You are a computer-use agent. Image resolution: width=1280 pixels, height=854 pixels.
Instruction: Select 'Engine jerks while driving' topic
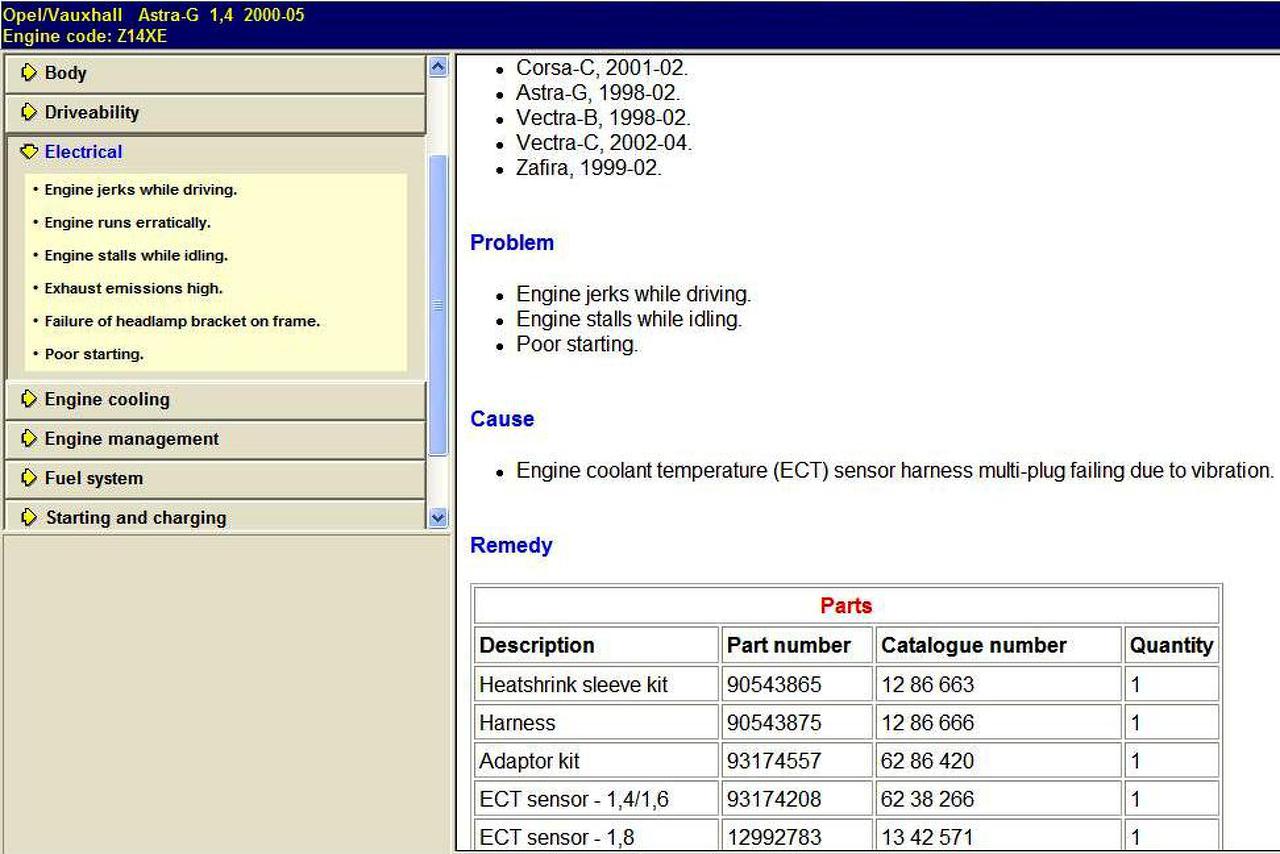click(140, 189)
